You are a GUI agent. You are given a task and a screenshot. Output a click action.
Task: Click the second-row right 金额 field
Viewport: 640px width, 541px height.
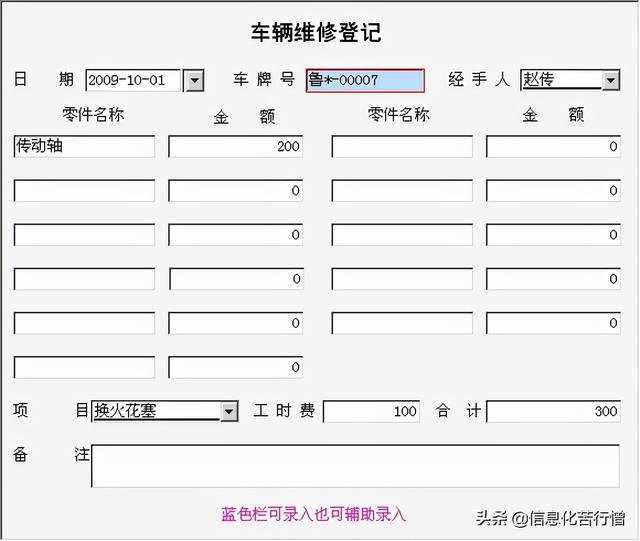point(553,191)
